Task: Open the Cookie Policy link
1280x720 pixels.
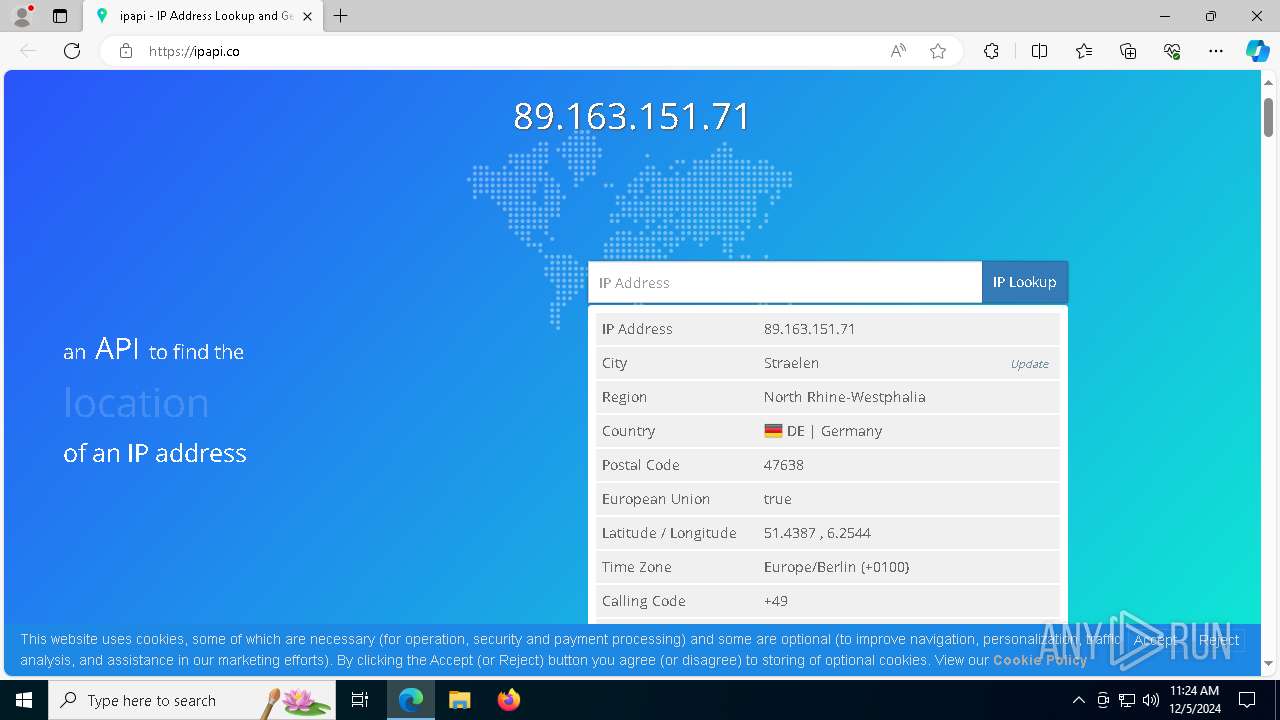Action: coord(1040,661)
